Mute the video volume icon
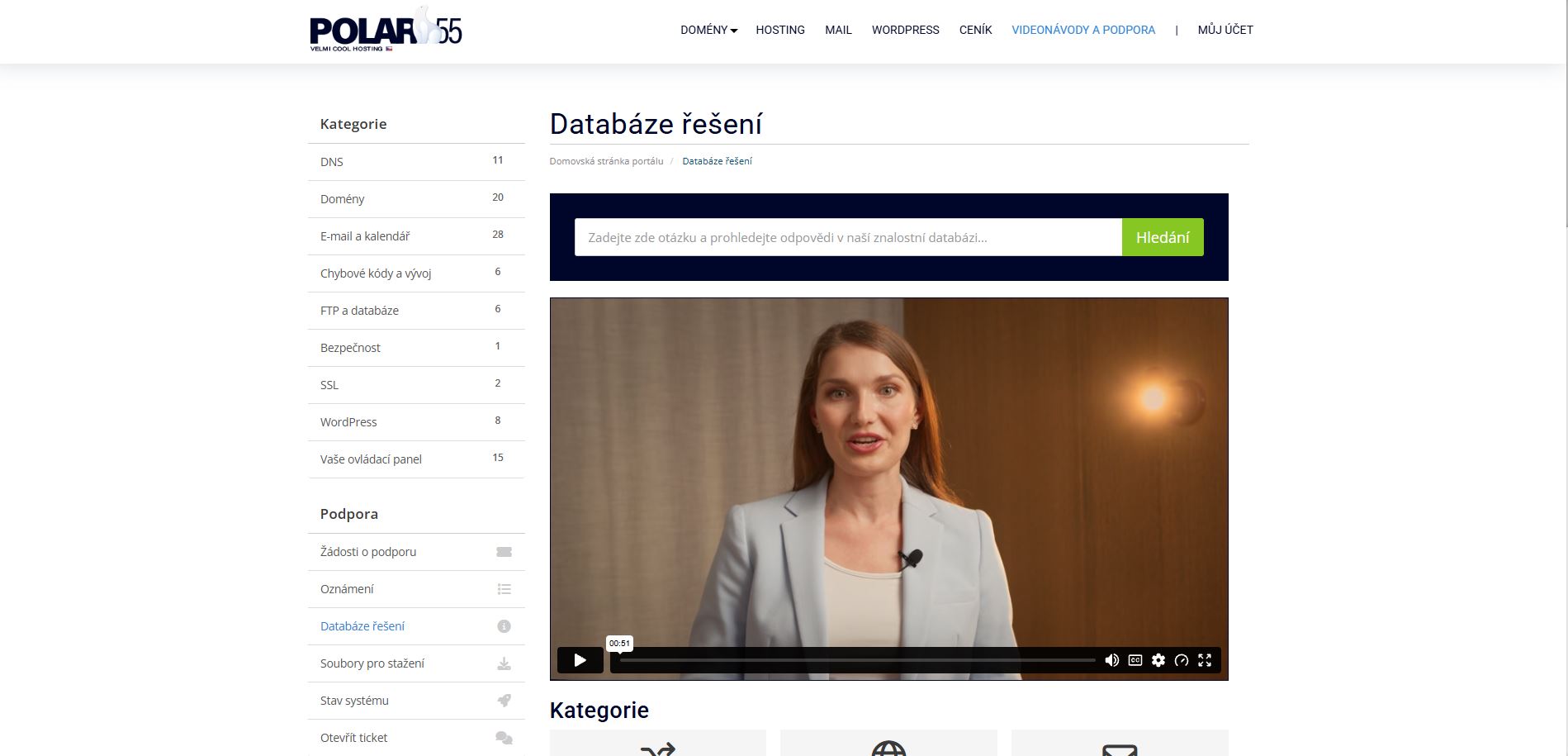This screenshot has height=756, width=1568. 1112,660
